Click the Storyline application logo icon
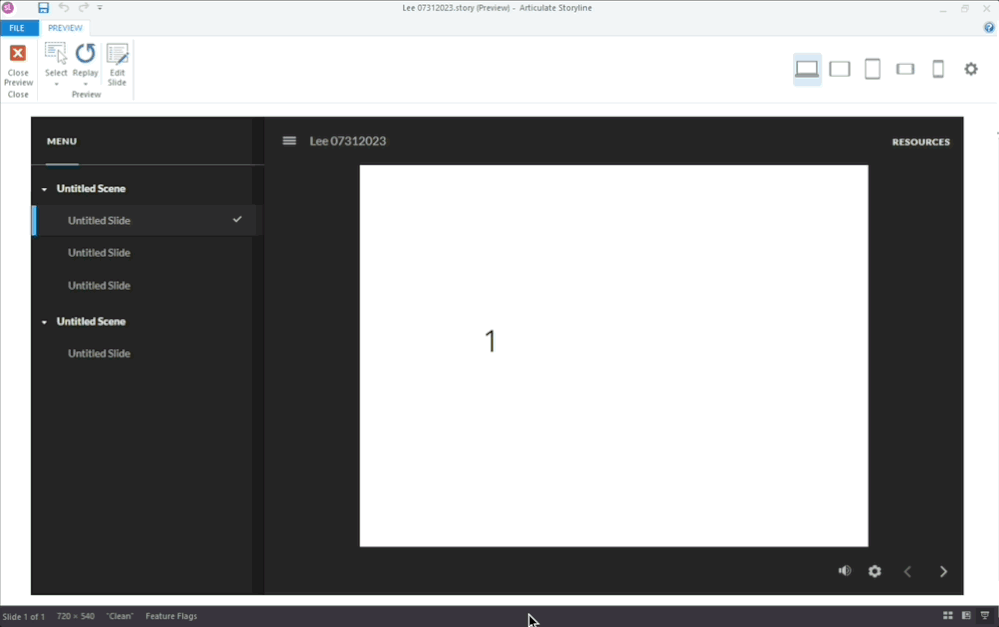Viewport: 999px width, 627px height. coord(8,8)
